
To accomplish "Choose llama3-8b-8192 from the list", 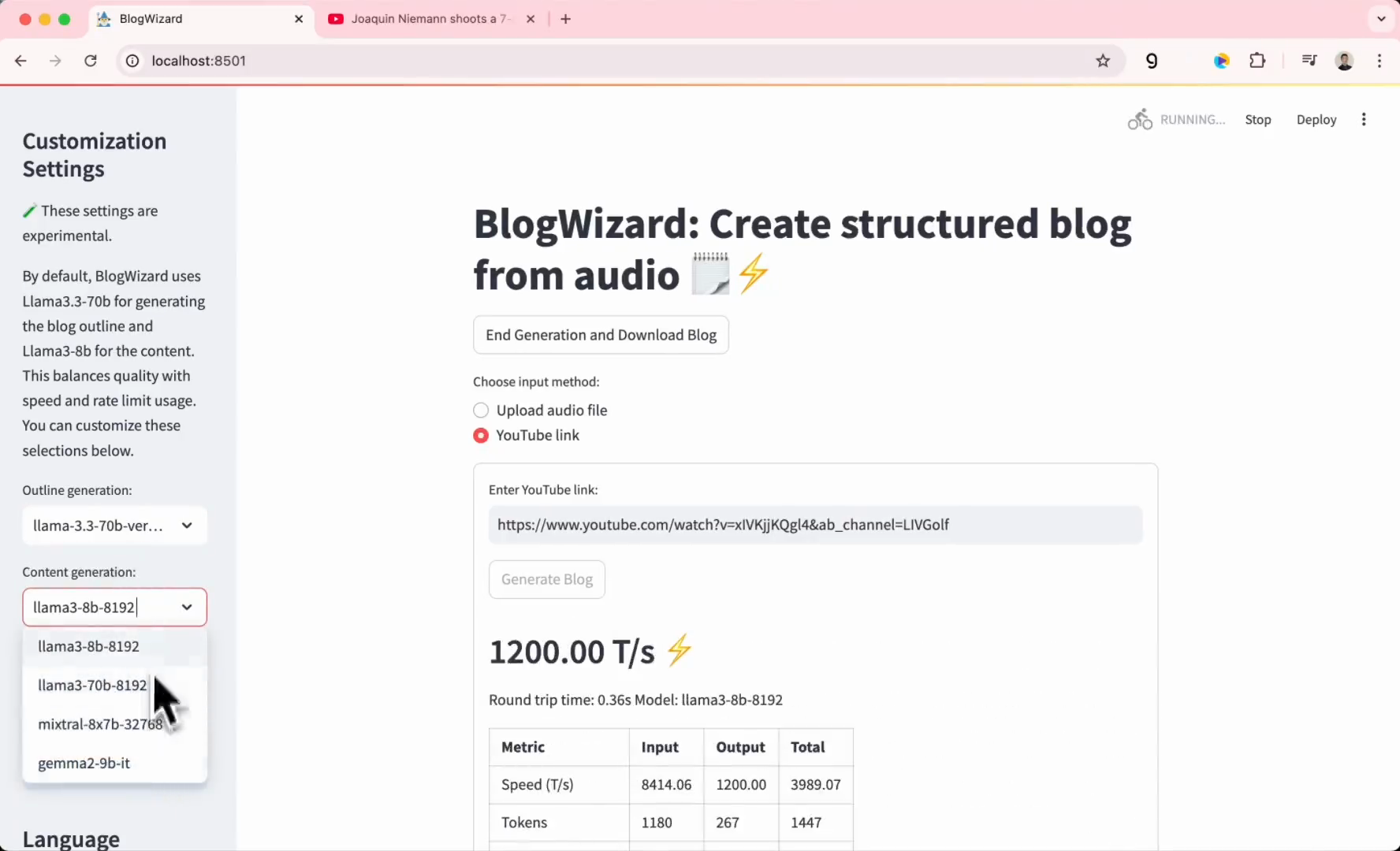I will click(114, 646).
